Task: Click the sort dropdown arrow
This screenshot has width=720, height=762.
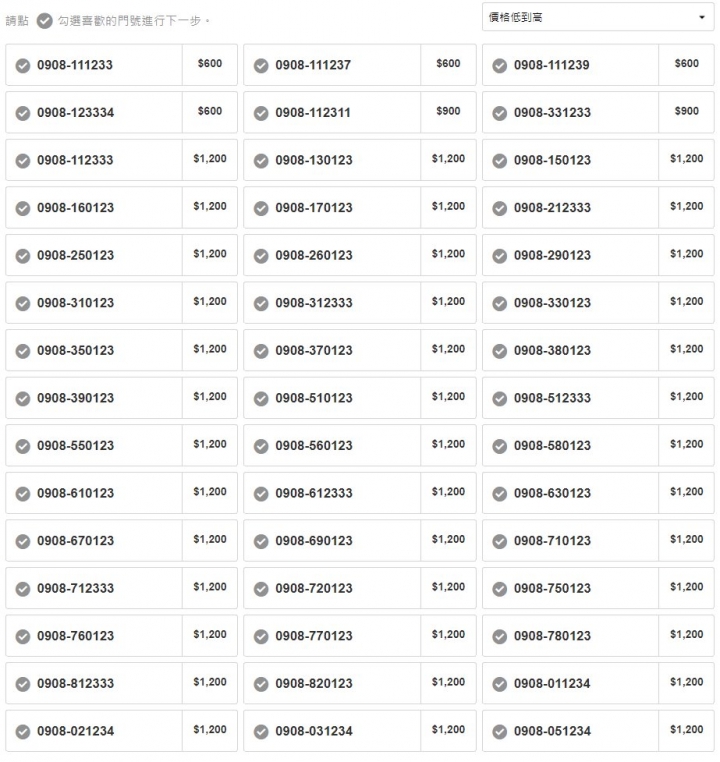Action: pyautogui.click(x=702, y=17)
